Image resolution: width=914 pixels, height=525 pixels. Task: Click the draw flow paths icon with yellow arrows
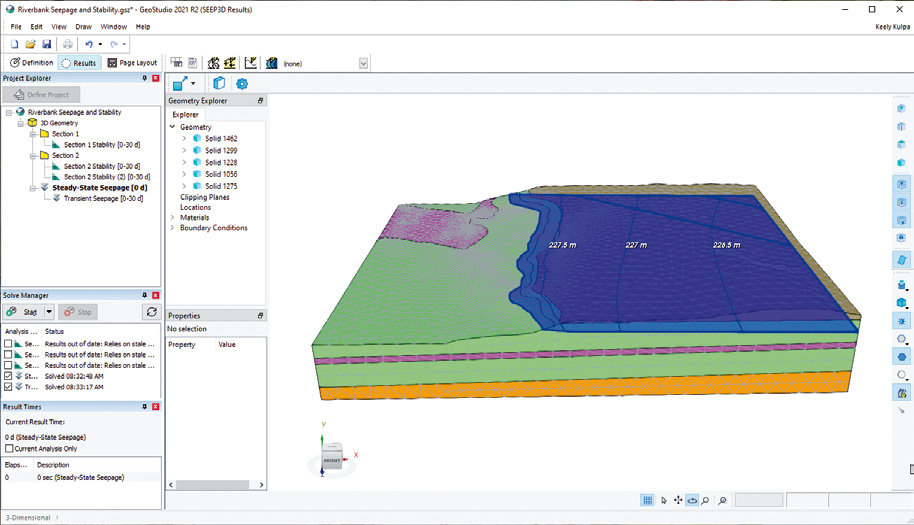point(230,63)
